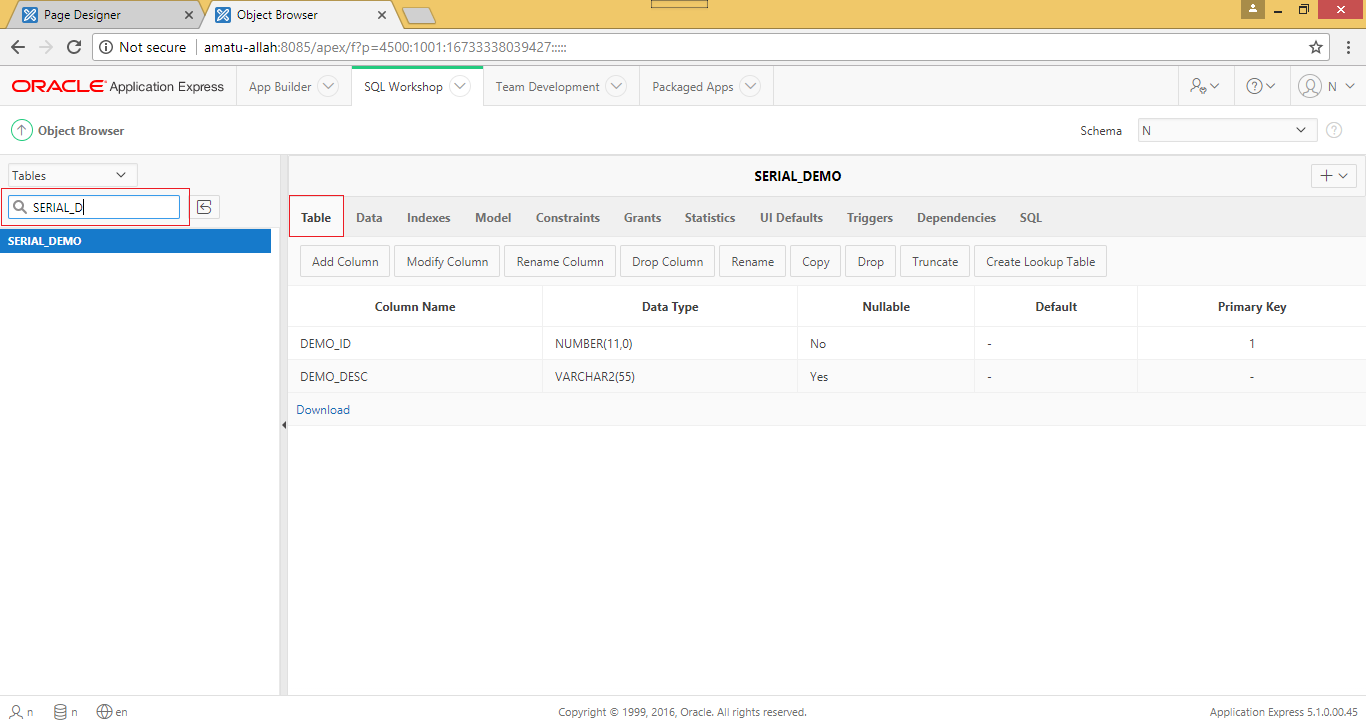
Task: Click the Add Column button
Action: coord(344,261)
